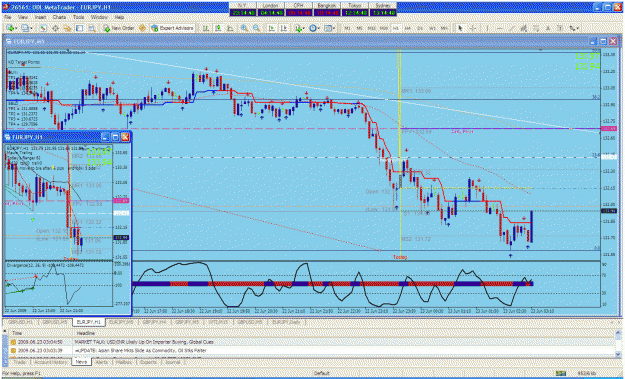This screenshot has height=379, width=625.
Task: Select the Horizontal Line drawing tool
Action: 499,28
